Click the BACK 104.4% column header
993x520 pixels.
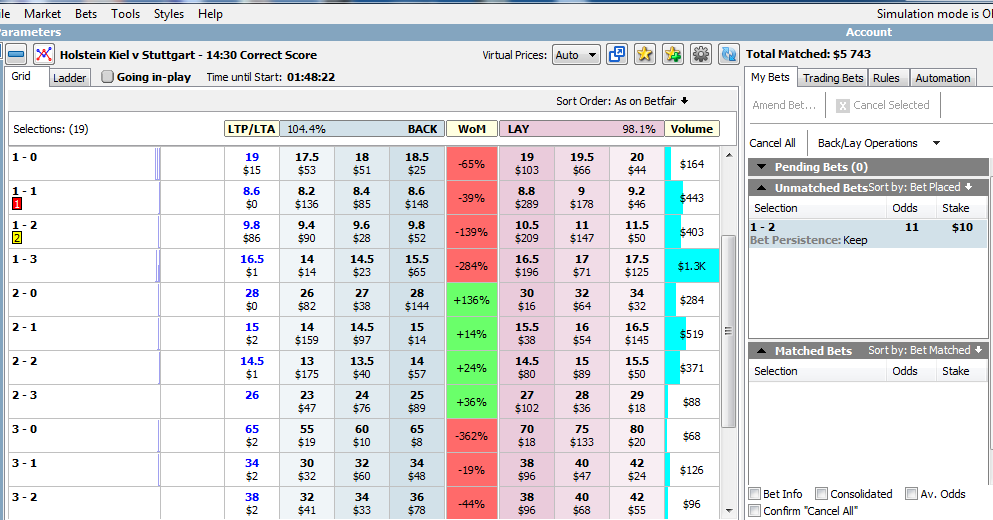[362, 129]
